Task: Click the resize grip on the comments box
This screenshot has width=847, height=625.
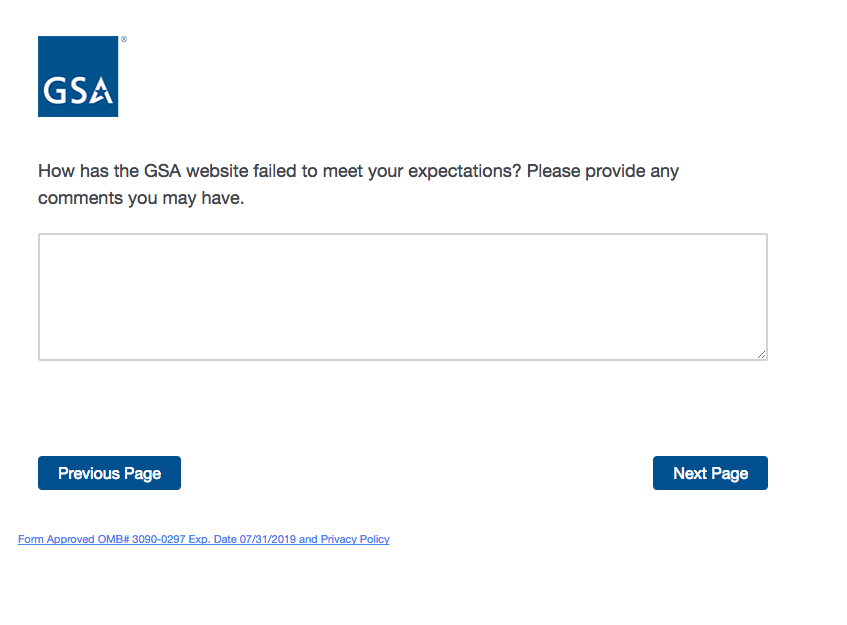Action: pos(761,353)
